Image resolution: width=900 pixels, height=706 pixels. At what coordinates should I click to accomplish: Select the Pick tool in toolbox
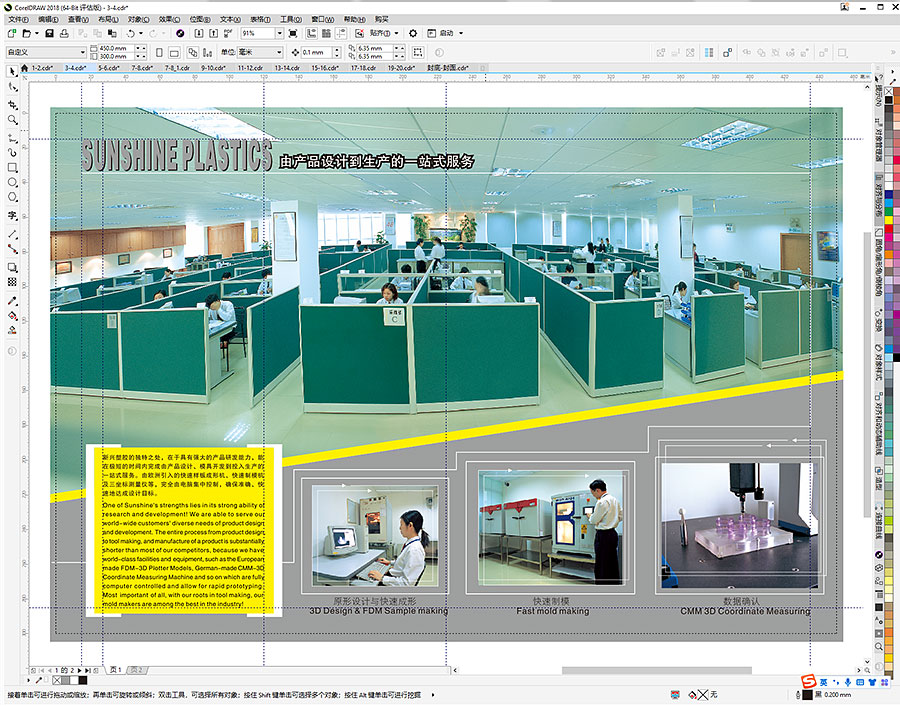[x=12, y=71]
